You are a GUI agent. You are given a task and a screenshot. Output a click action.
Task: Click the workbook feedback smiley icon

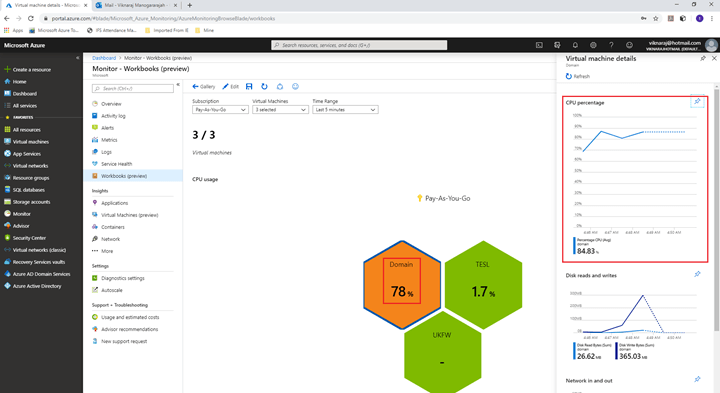coord(295,86)
